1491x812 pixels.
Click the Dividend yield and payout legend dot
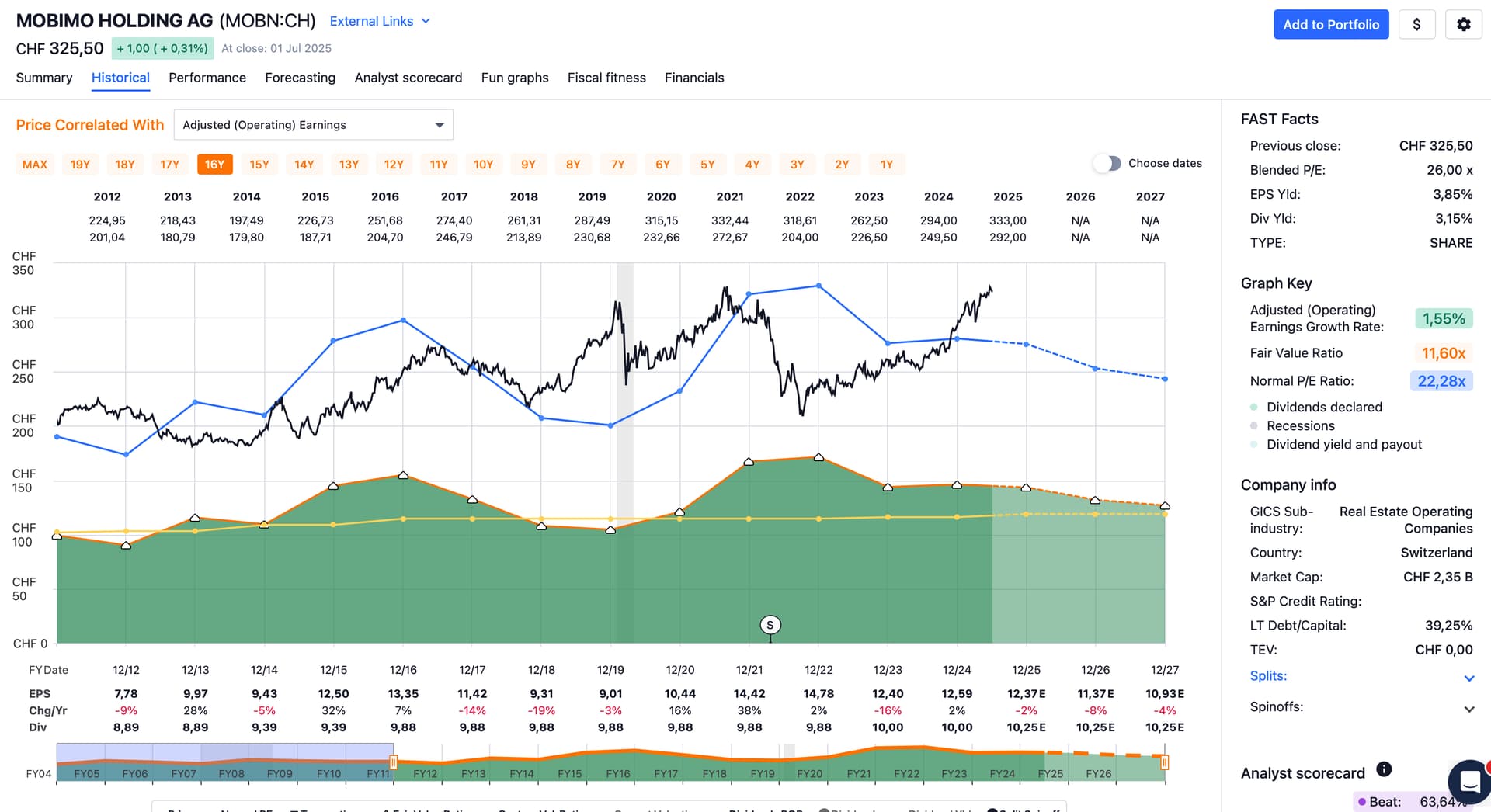point(1253,444)
